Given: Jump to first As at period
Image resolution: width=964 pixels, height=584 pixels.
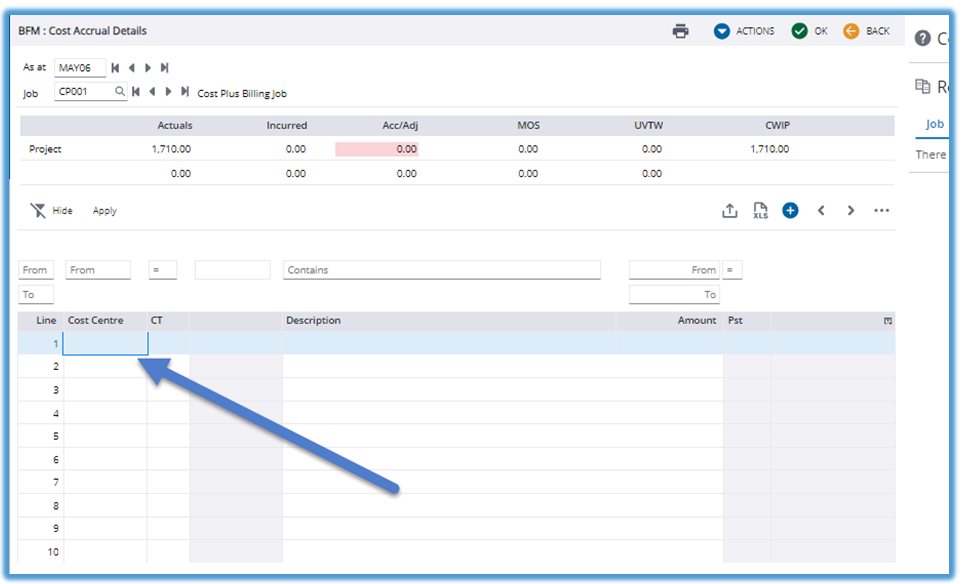Looking at the screenshot, I should click(x=116, y=68).
